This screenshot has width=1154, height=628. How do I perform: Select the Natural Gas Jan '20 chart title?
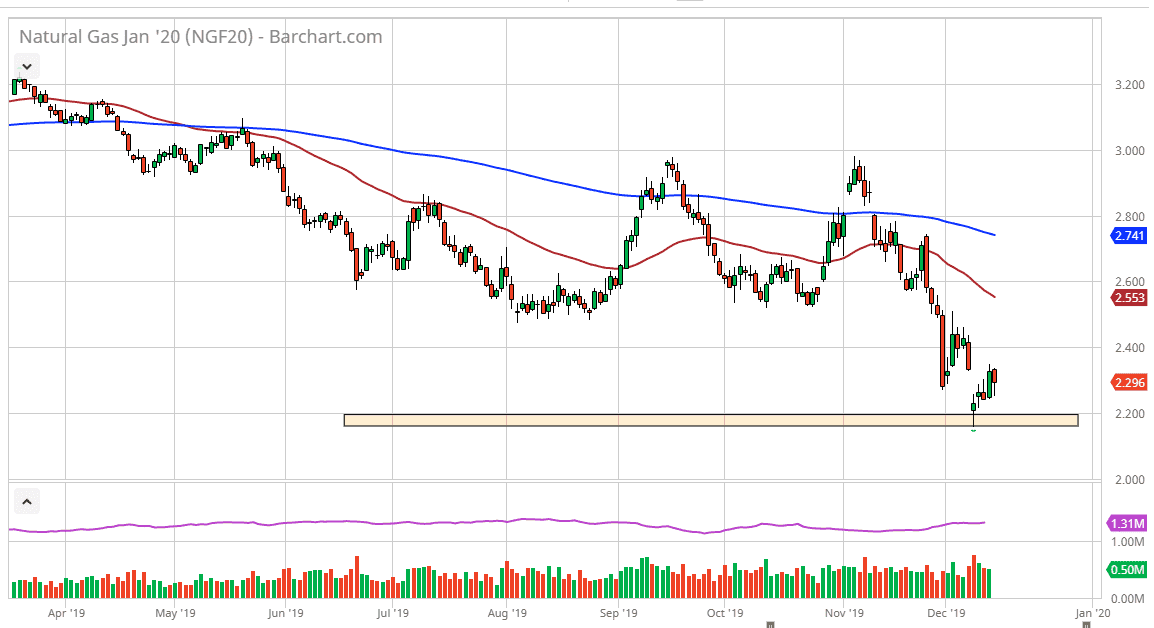point(200,37)
